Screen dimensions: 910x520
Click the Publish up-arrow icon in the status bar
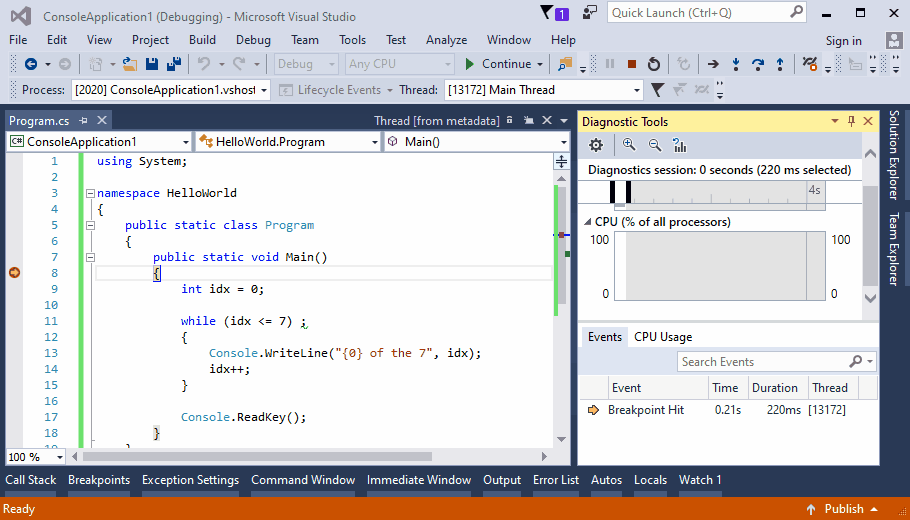point(811,510)
